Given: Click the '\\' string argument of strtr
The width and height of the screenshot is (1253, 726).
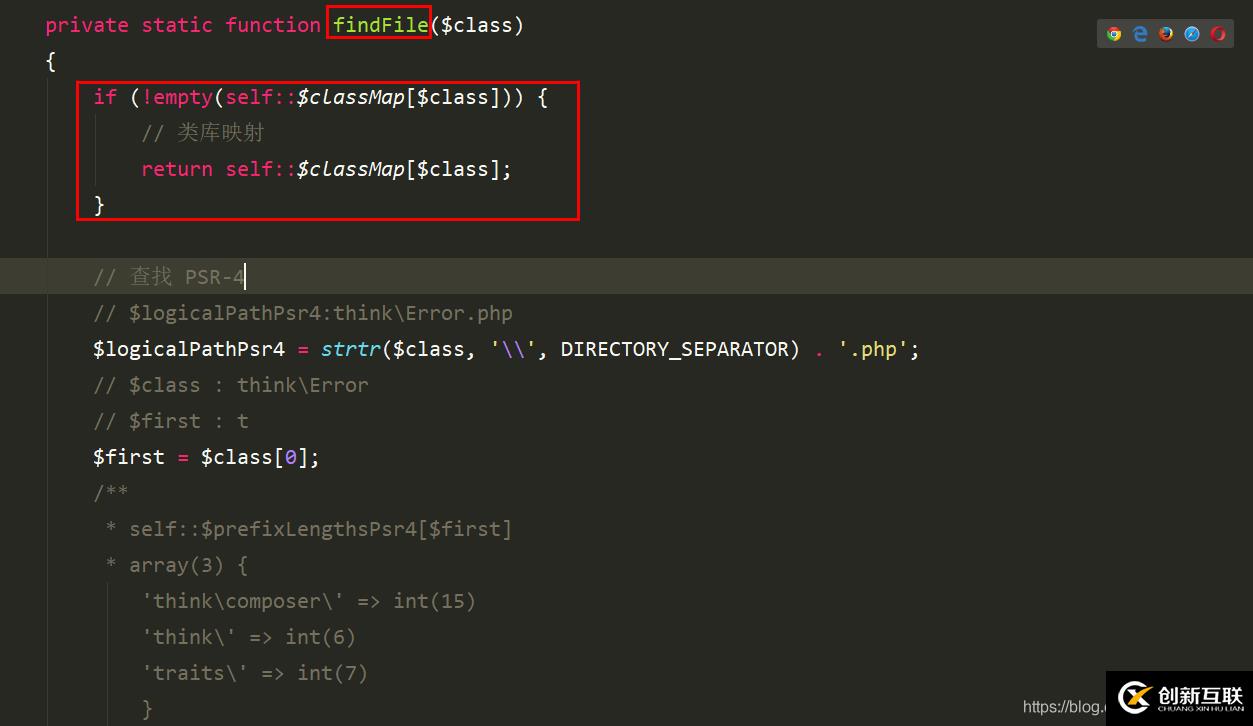Looking at the screenshot, I should pyautogui.click(x=514, y=349).
